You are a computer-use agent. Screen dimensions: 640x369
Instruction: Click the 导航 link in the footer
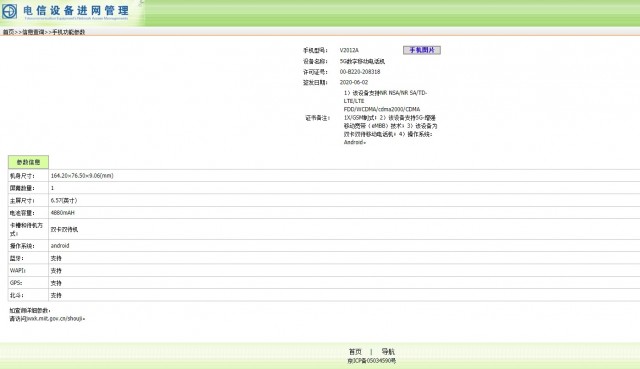pyautogui.click(x=388, y=351)
